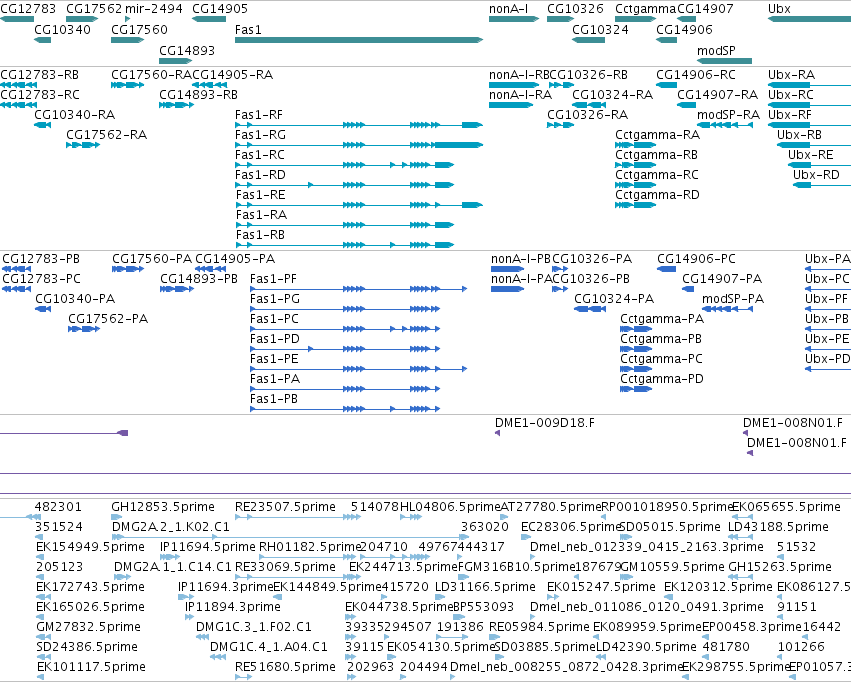
Task: Select EST SD24386.5prime
Action: [87, 647]
